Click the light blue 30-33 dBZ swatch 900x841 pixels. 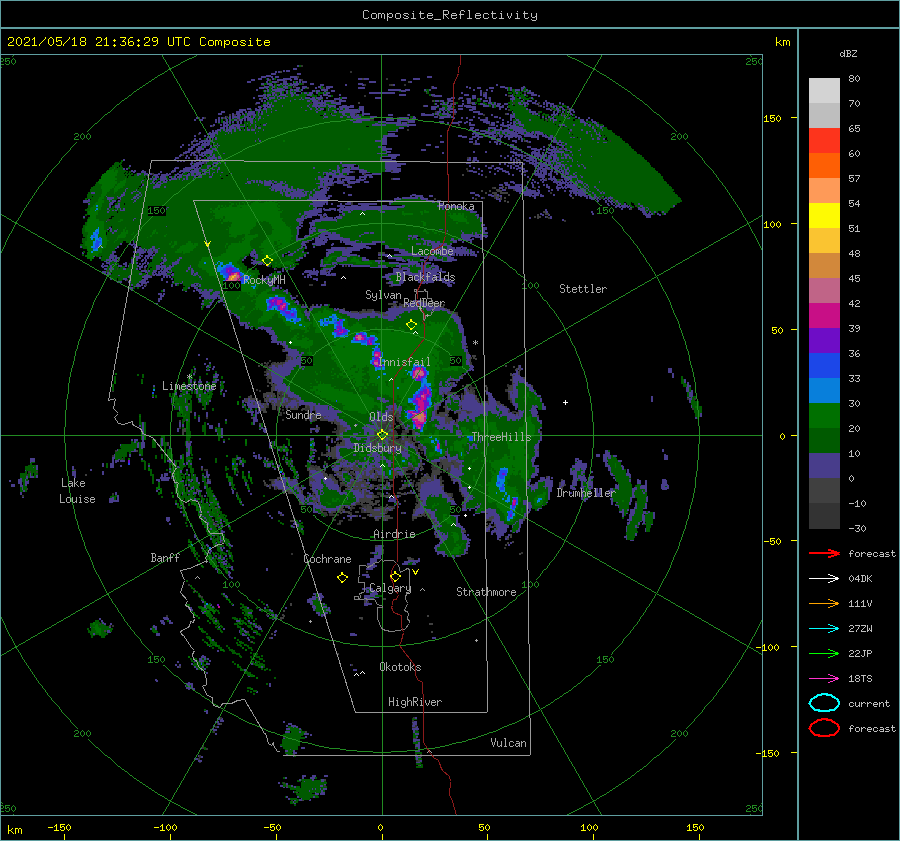coord(824,390)
